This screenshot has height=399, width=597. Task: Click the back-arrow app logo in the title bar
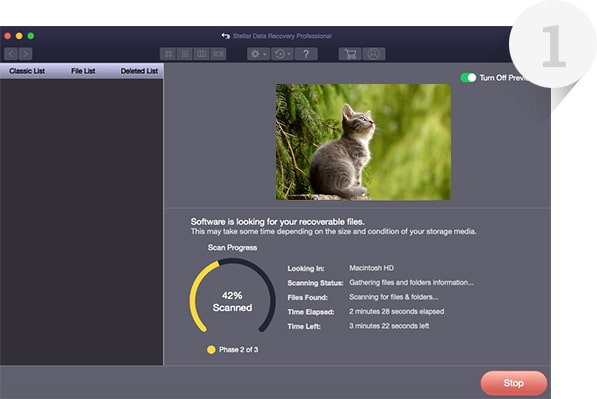point(225,36)
